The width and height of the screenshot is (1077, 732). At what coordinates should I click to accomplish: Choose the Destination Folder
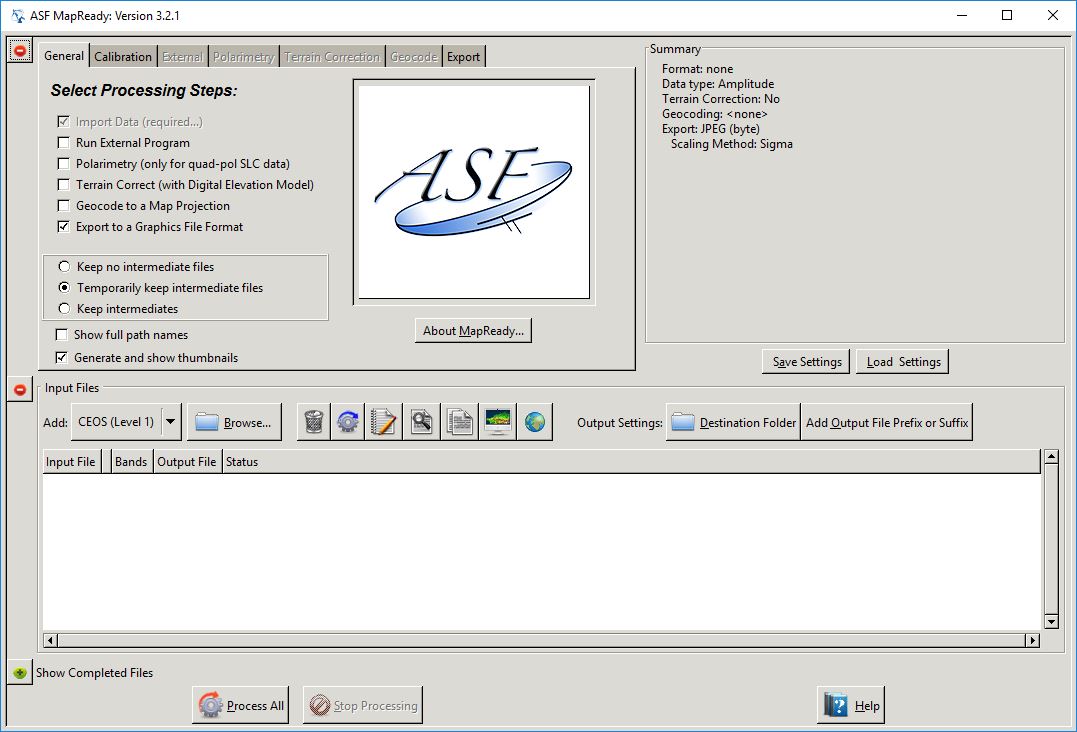[x=733, y=422]
